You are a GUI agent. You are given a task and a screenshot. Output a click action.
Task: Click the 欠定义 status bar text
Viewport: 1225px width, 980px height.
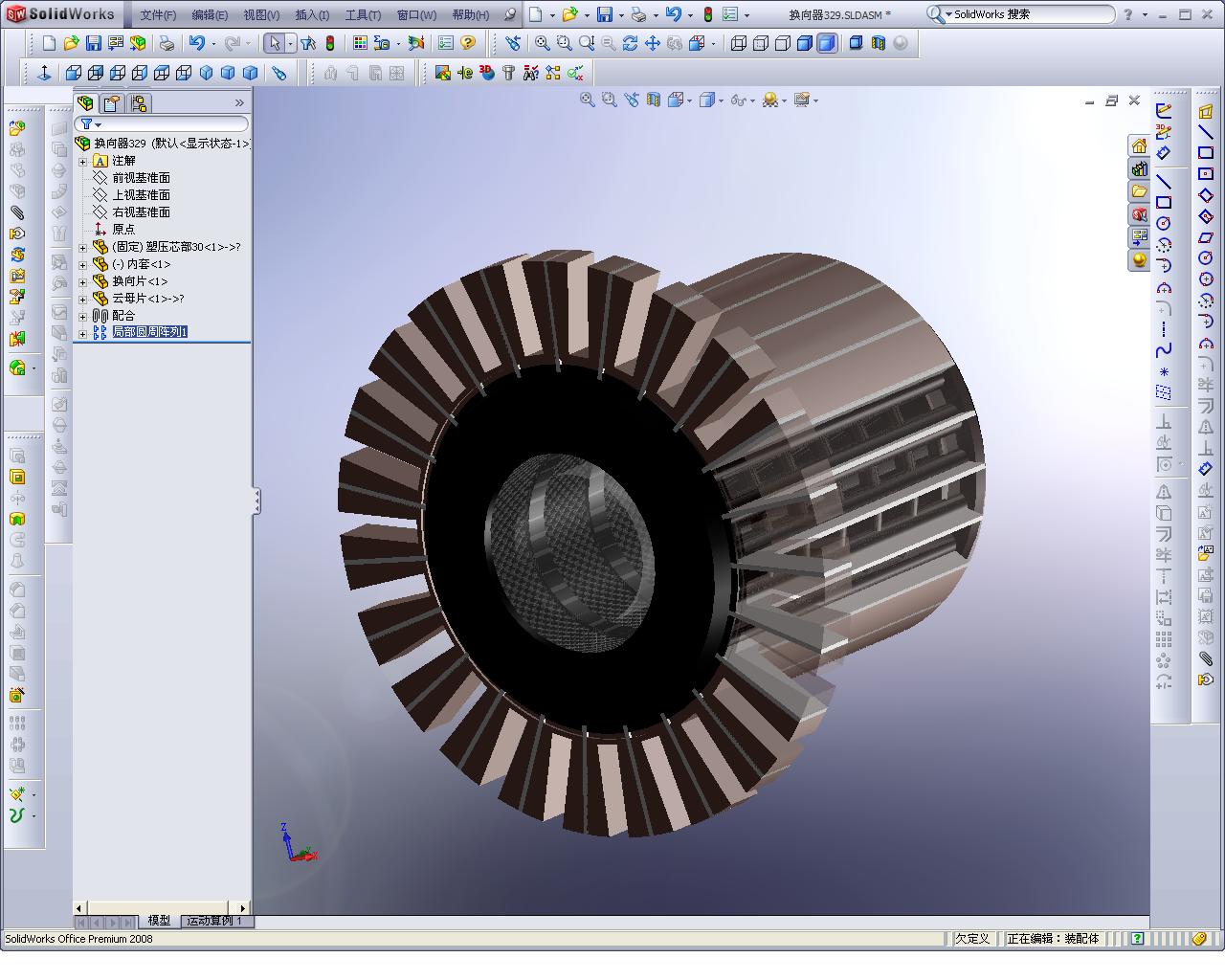coord(972,939)
